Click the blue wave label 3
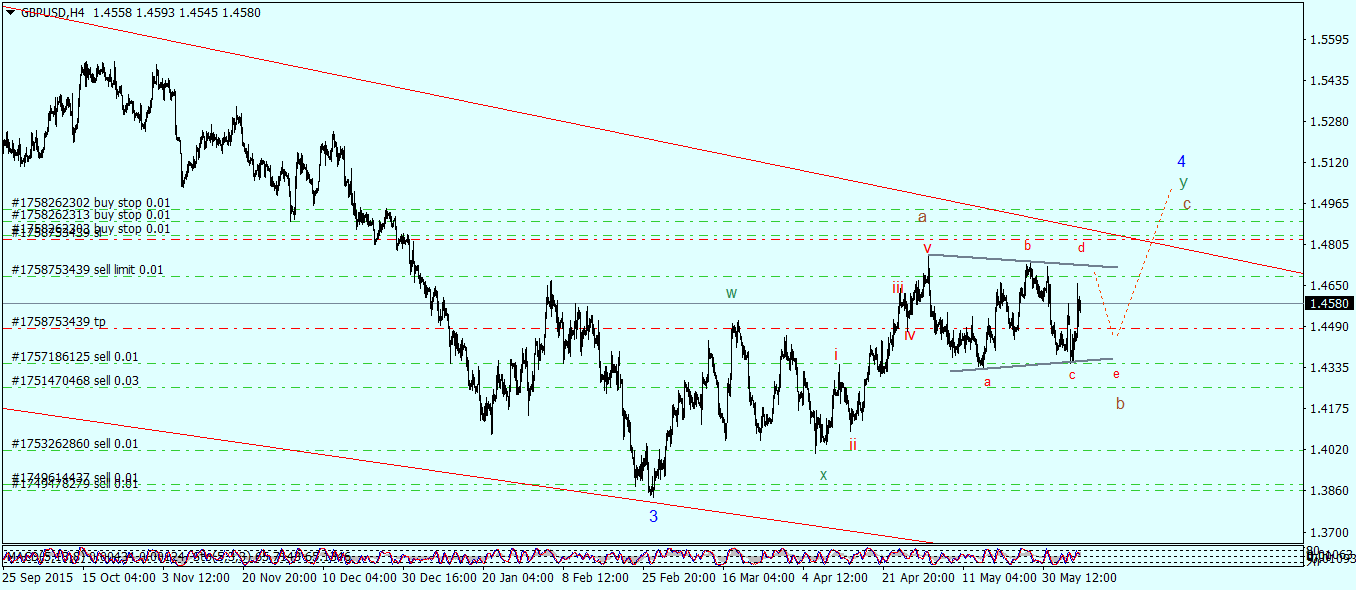 tap(653, 517)
